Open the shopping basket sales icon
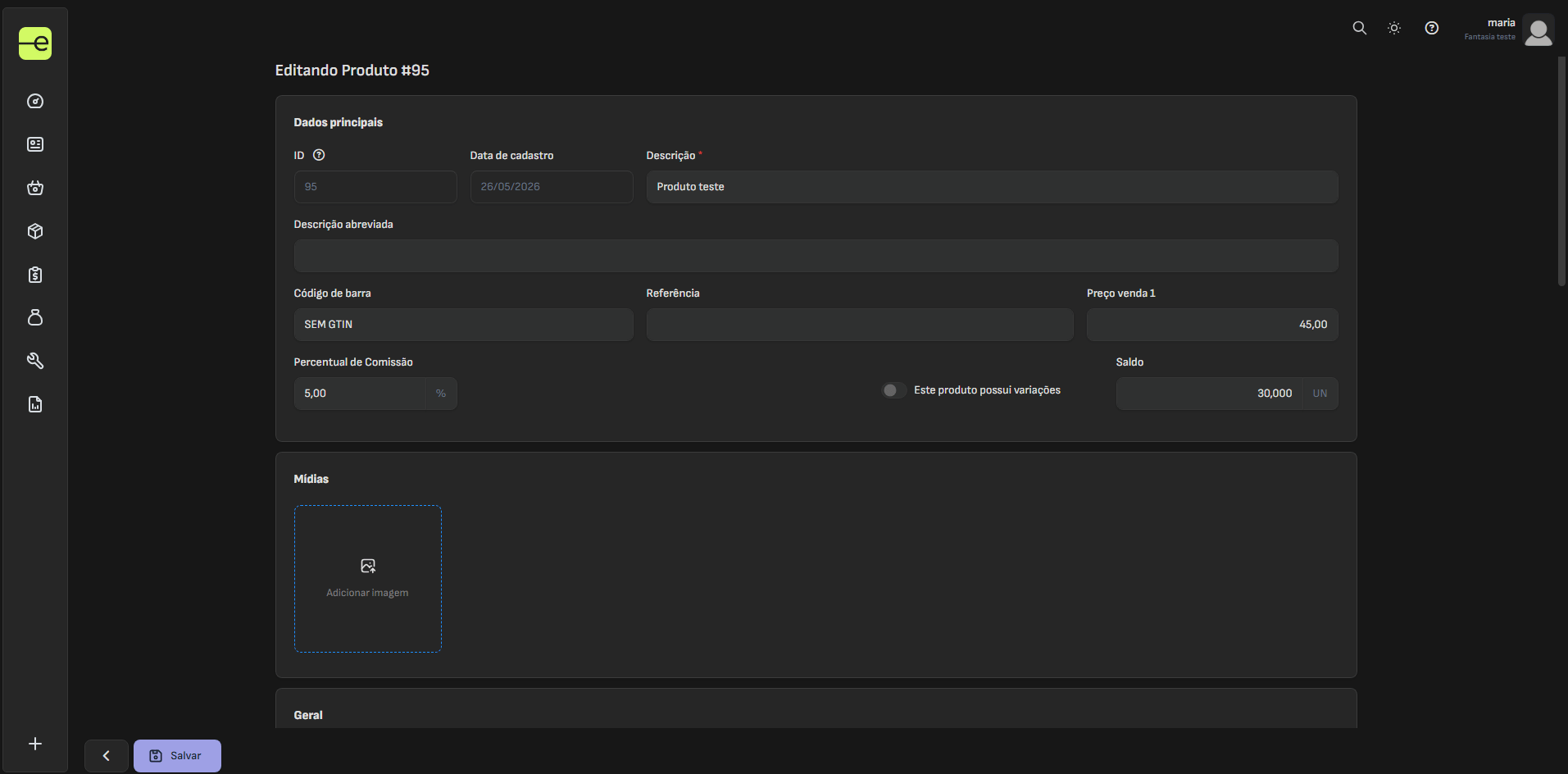The width and height of the screenshot is (1568, 774). [x=35, y=188]
